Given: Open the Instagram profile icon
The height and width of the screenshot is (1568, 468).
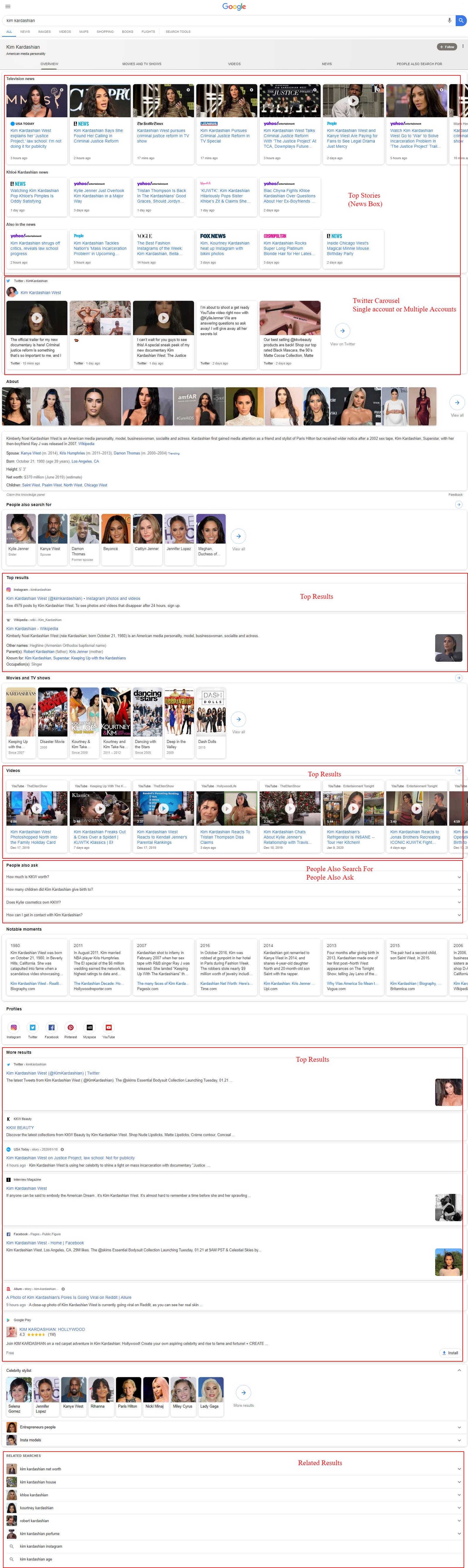Looking at the screenshot, I should (x=13, y=1027).
